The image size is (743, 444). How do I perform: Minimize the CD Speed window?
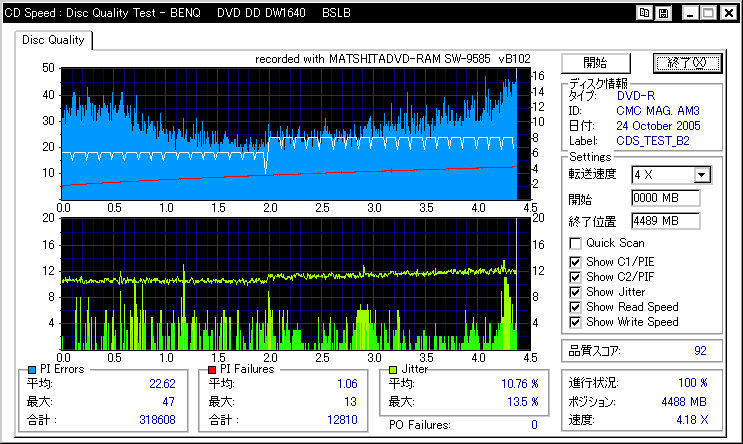point(690,13)
